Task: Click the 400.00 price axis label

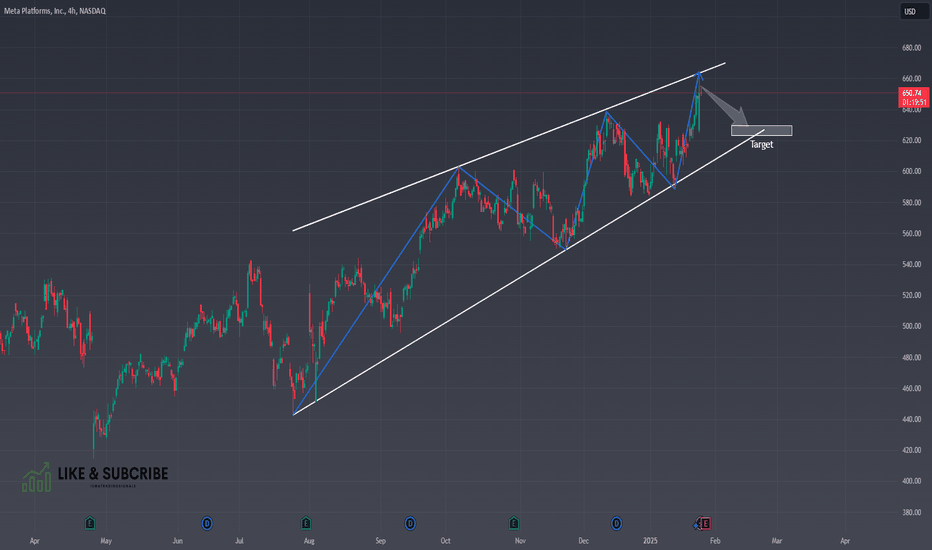Action: click(x=911, y=481)
